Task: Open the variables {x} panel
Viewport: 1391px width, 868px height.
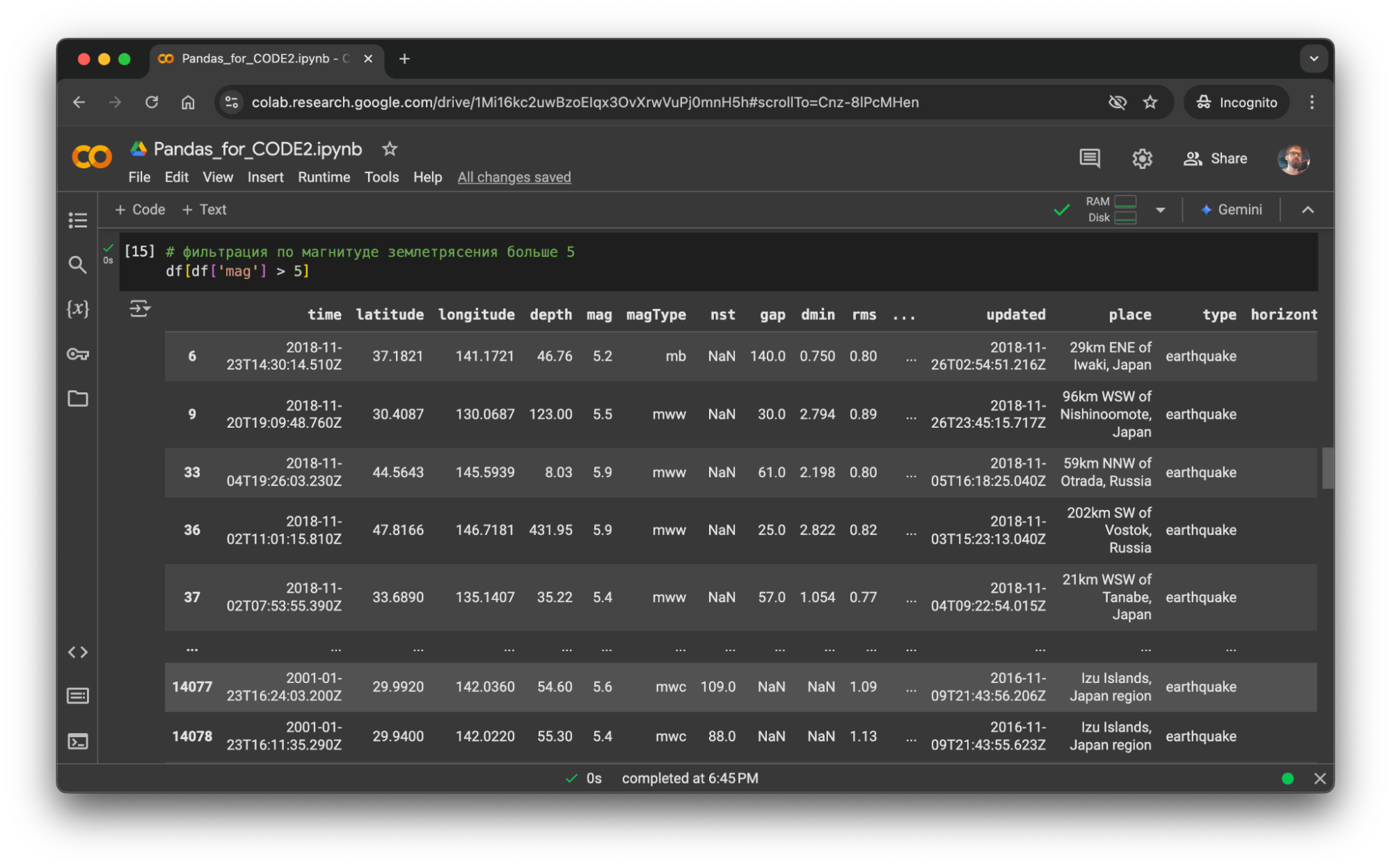Action: [x=77, y=309]
